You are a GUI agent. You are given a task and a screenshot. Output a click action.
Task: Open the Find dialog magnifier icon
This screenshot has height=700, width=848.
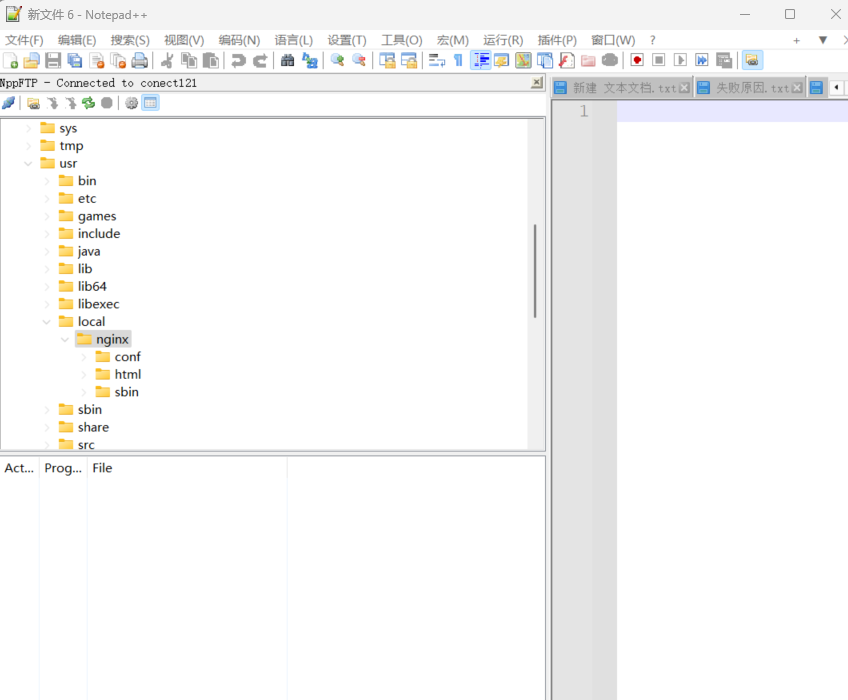288,60
